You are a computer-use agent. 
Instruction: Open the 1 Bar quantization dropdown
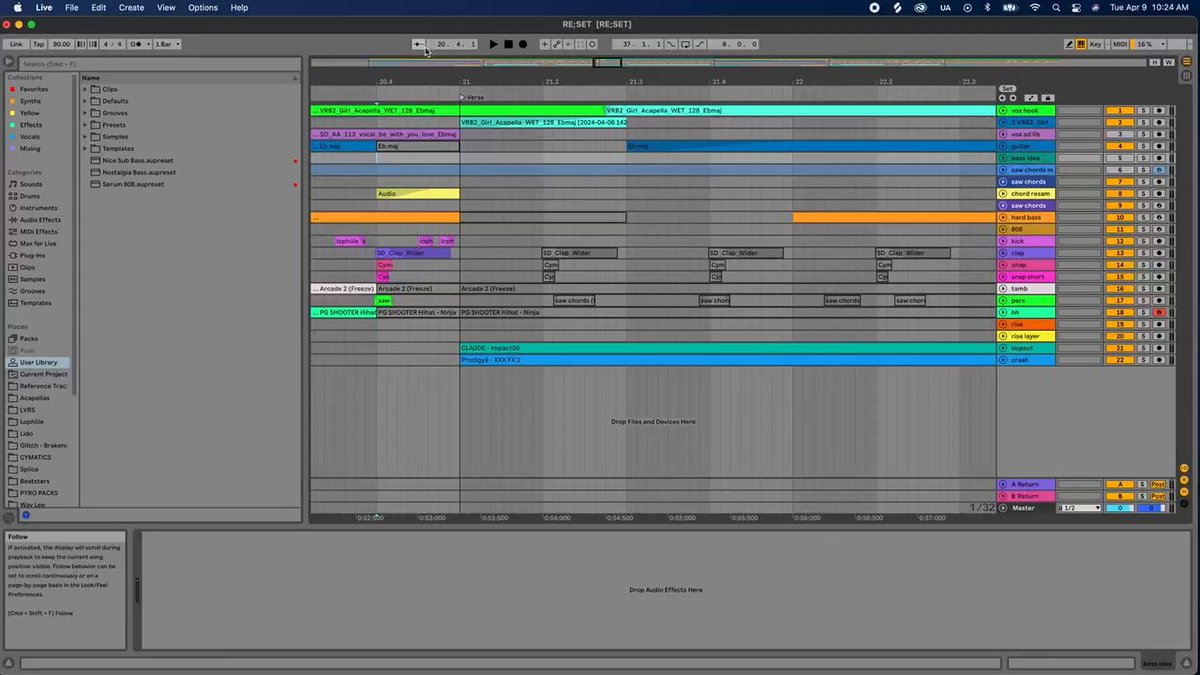coord(167,44)
